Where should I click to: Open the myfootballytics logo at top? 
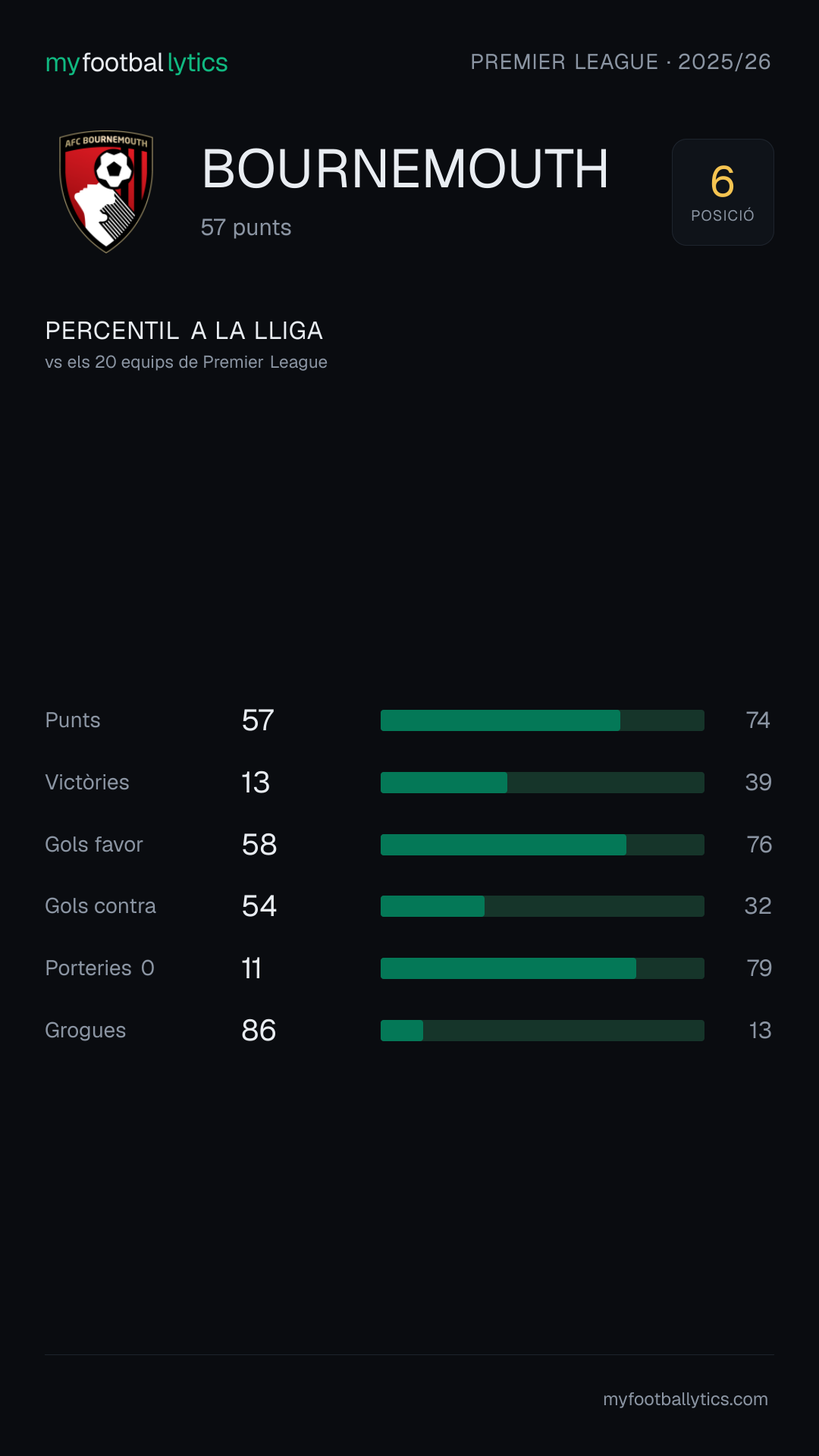[x=136, y=63]
